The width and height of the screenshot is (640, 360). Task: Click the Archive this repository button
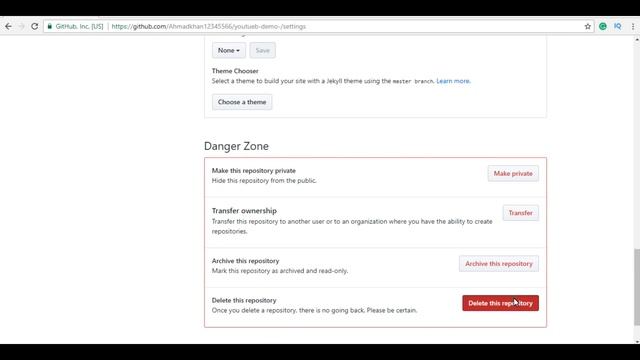click(499, 264)
